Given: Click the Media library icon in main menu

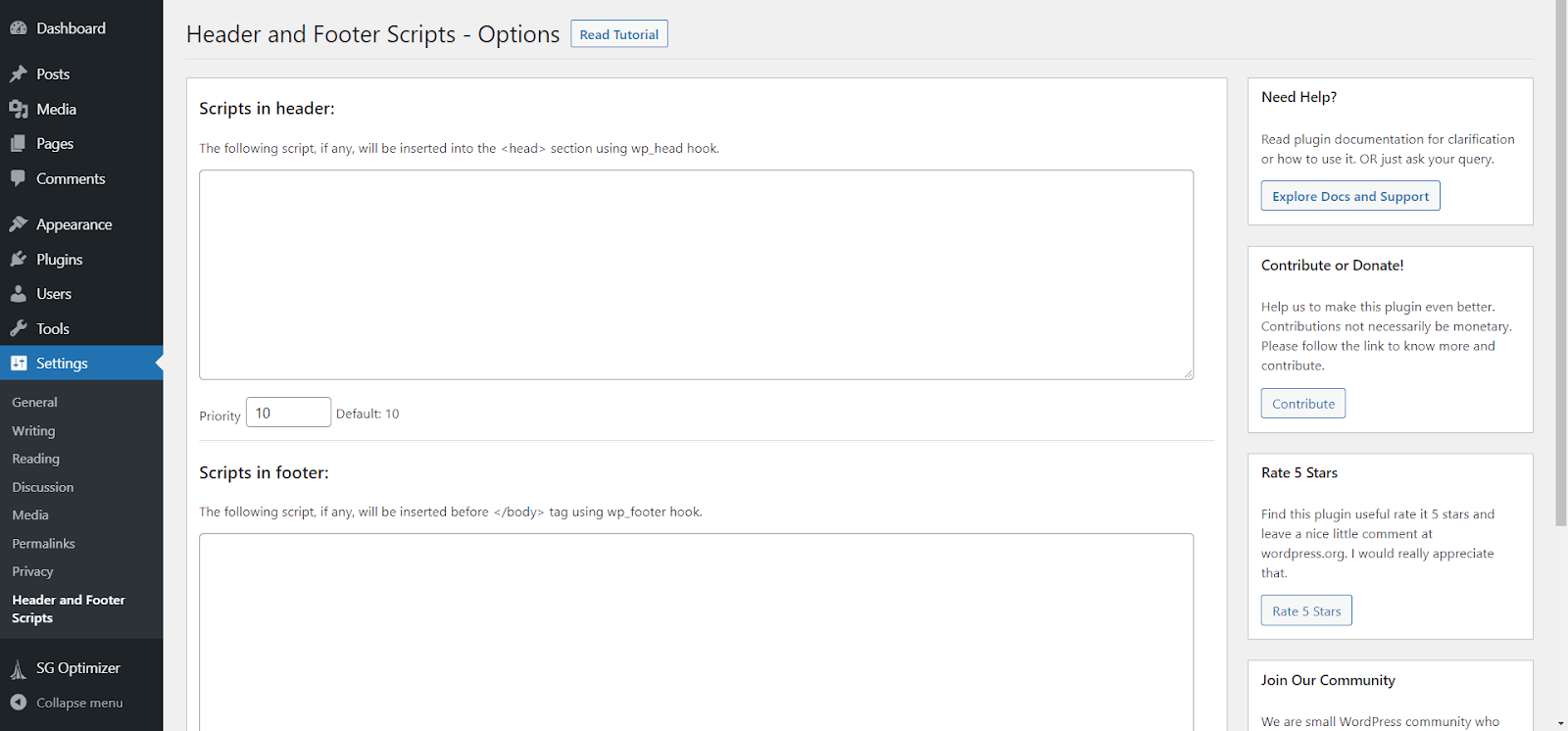Looking at the screenshot, I should [19, 109].
